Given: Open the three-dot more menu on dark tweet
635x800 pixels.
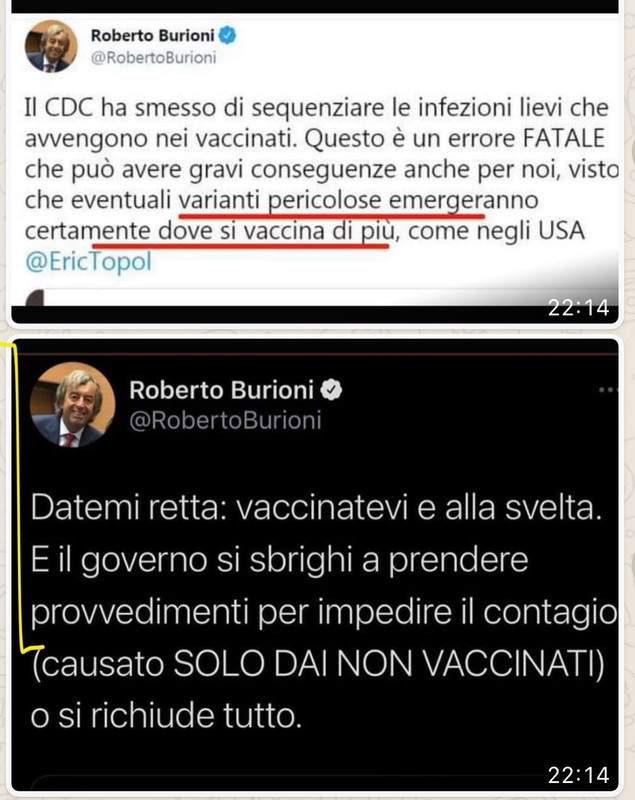Looking at the screenshot, I should tap(608, 390).
